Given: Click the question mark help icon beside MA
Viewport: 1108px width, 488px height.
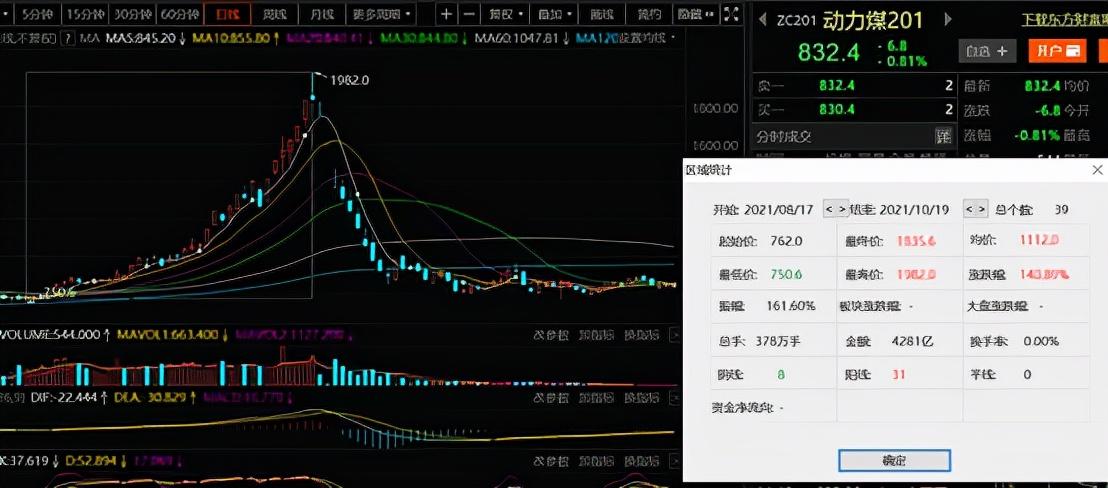Looking at the screenshot, I should (67, 38).
